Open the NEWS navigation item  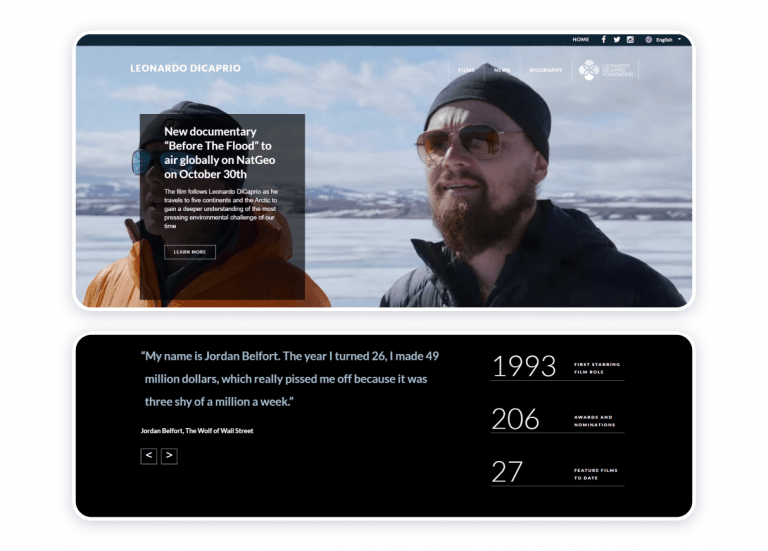[502, 70]
